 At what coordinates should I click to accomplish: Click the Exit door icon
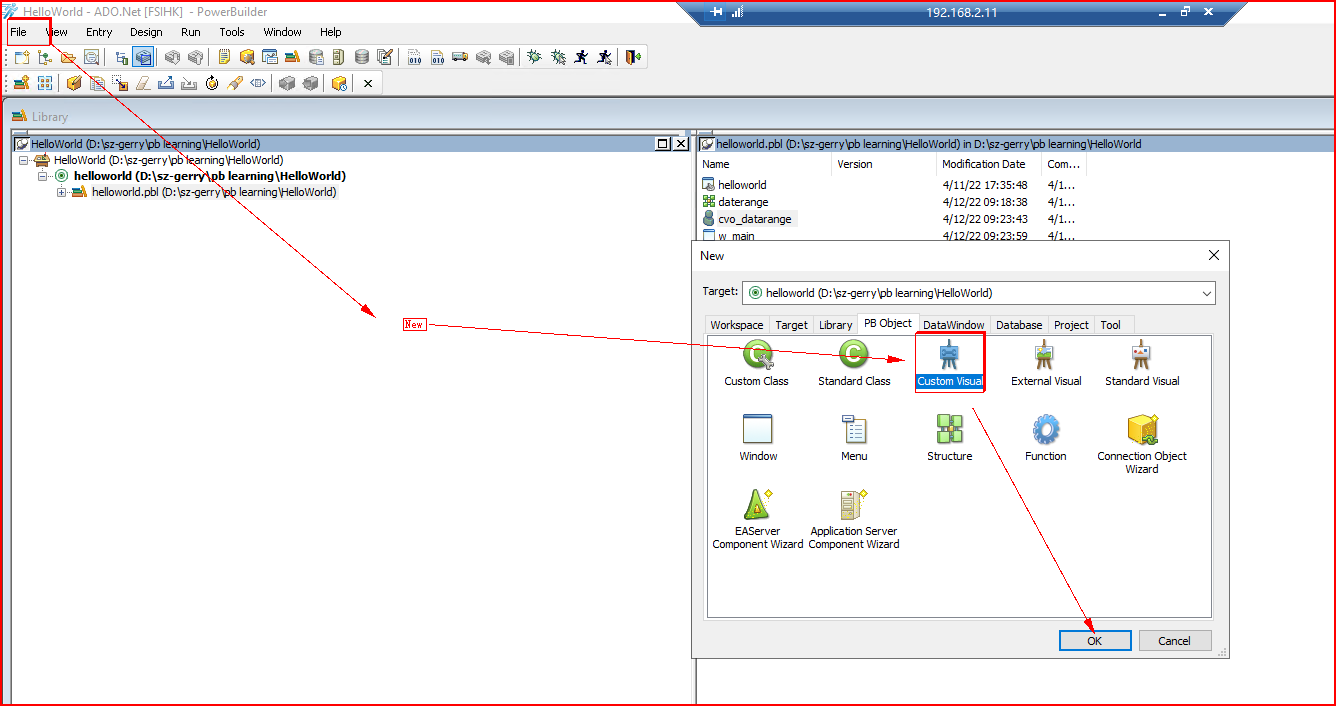tap(633, 57)
